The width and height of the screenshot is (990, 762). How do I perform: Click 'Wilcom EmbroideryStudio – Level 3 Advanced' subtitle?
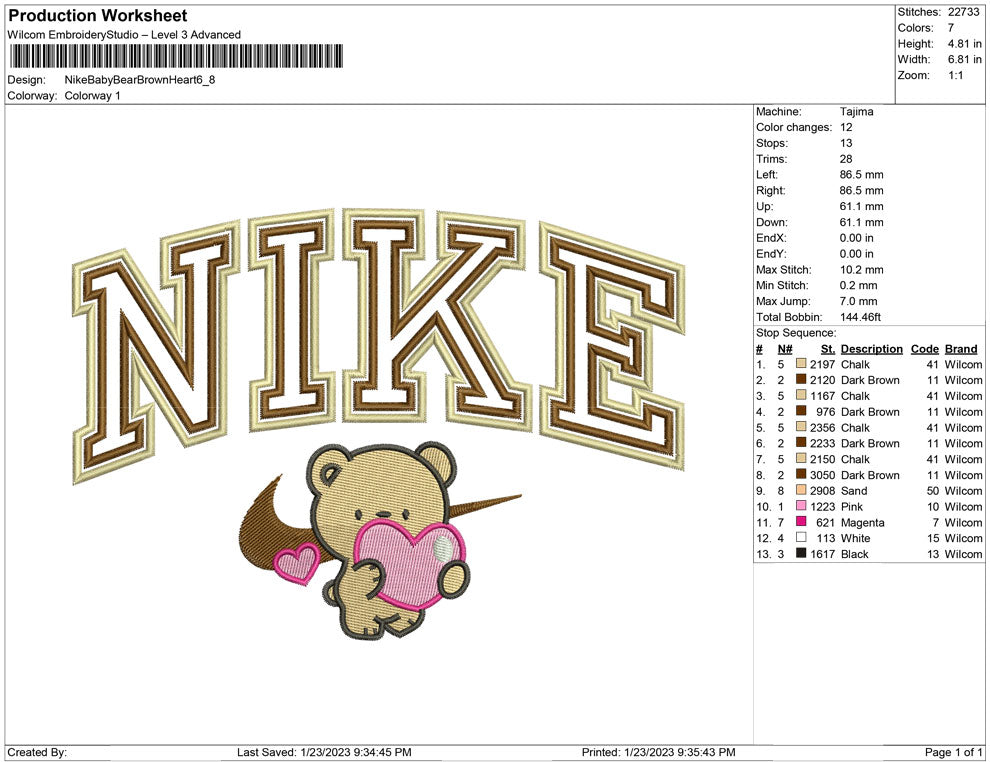tap(124, 35)
